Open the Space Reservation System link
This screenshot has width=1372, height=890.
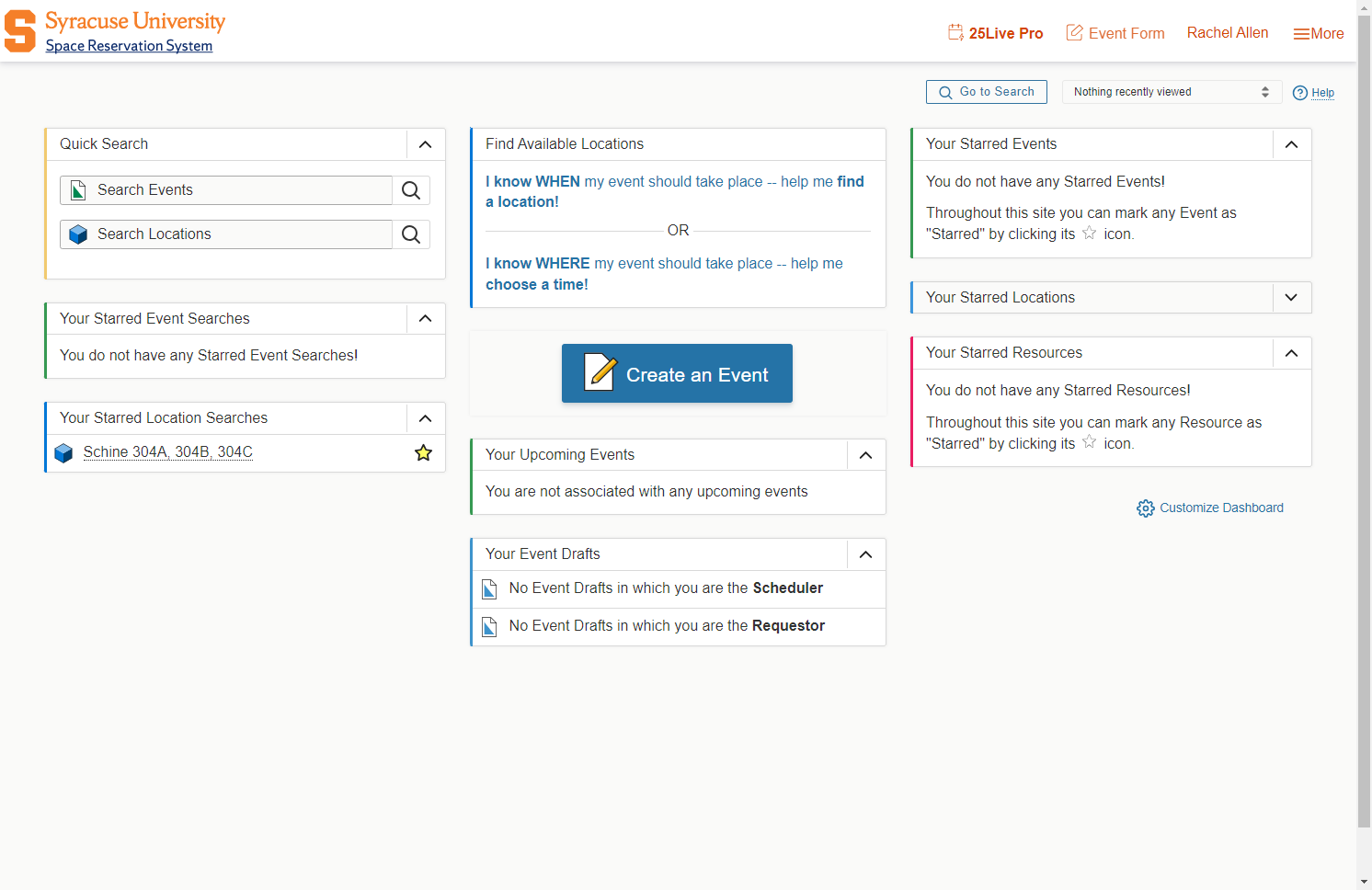coord(129,46)
